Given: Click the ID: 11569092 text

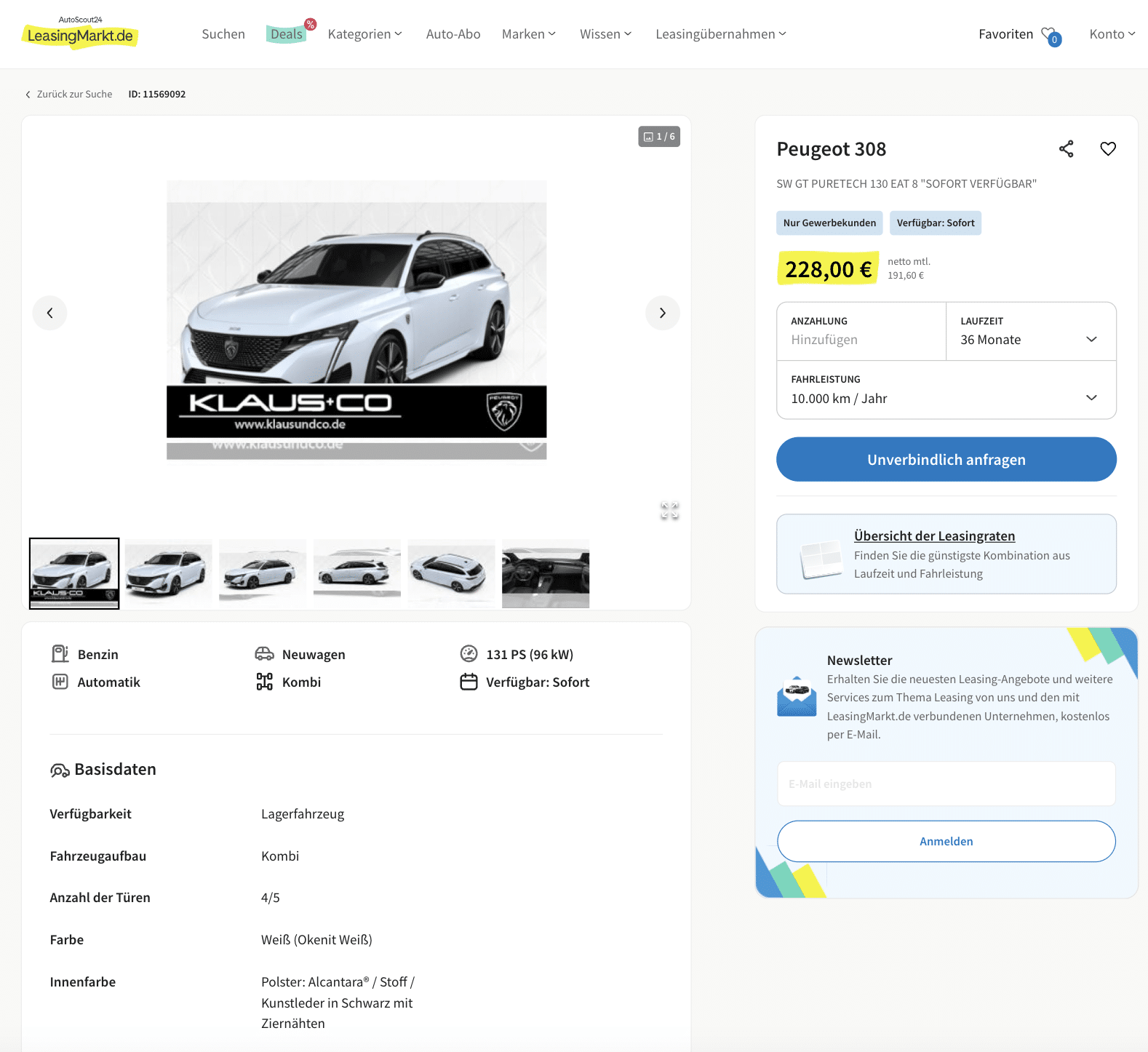Looking at the screenshot, I should [157, 95].
